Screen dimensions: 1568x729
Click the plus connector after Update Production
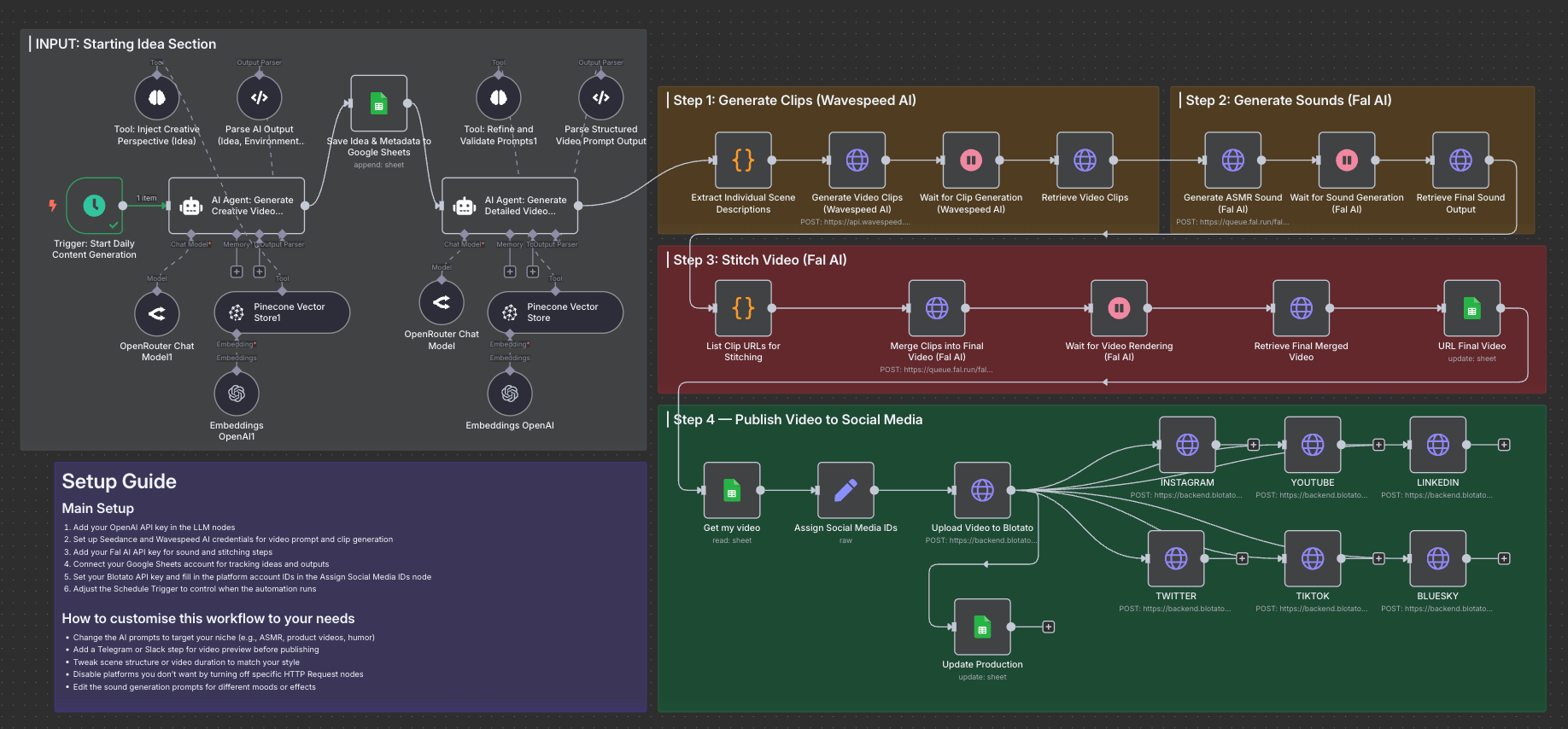(x=1049, y=627)
